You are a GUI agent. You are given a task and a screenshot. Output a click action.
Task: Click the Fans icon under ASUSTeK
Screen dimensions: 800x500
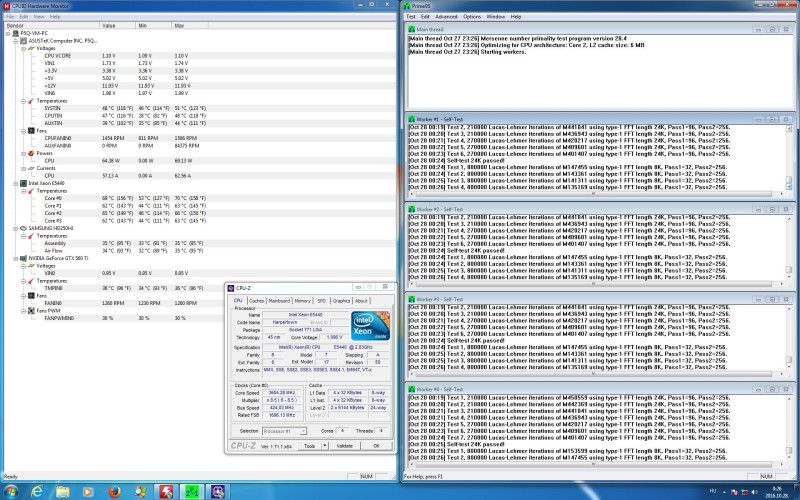click(31, 131)
